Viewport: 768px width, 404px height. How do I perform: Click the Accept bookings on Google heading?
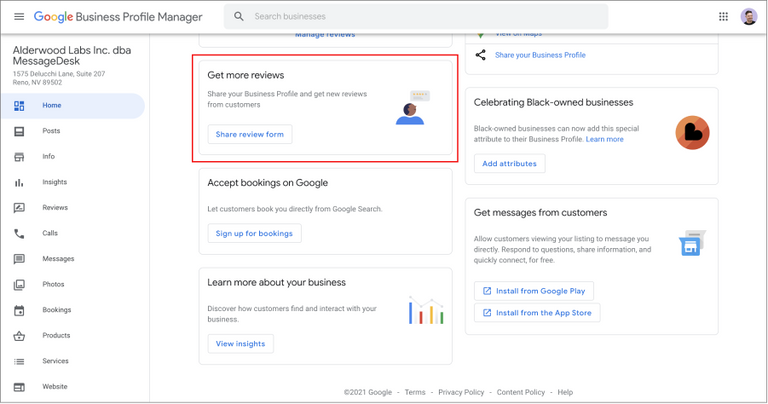coord(267,183)
